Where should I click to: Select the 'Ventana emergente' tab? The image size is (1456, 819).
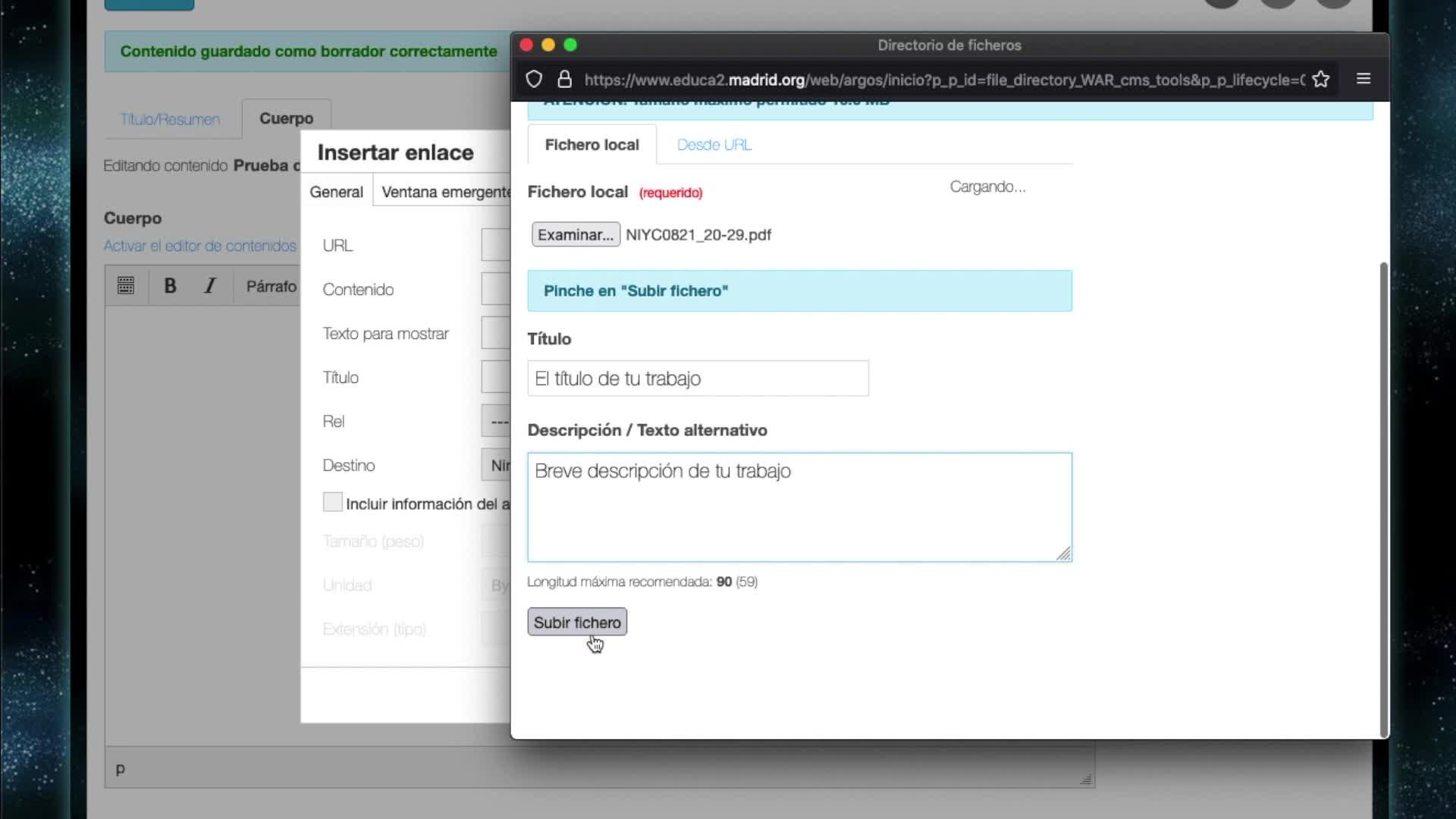(445, 192)
